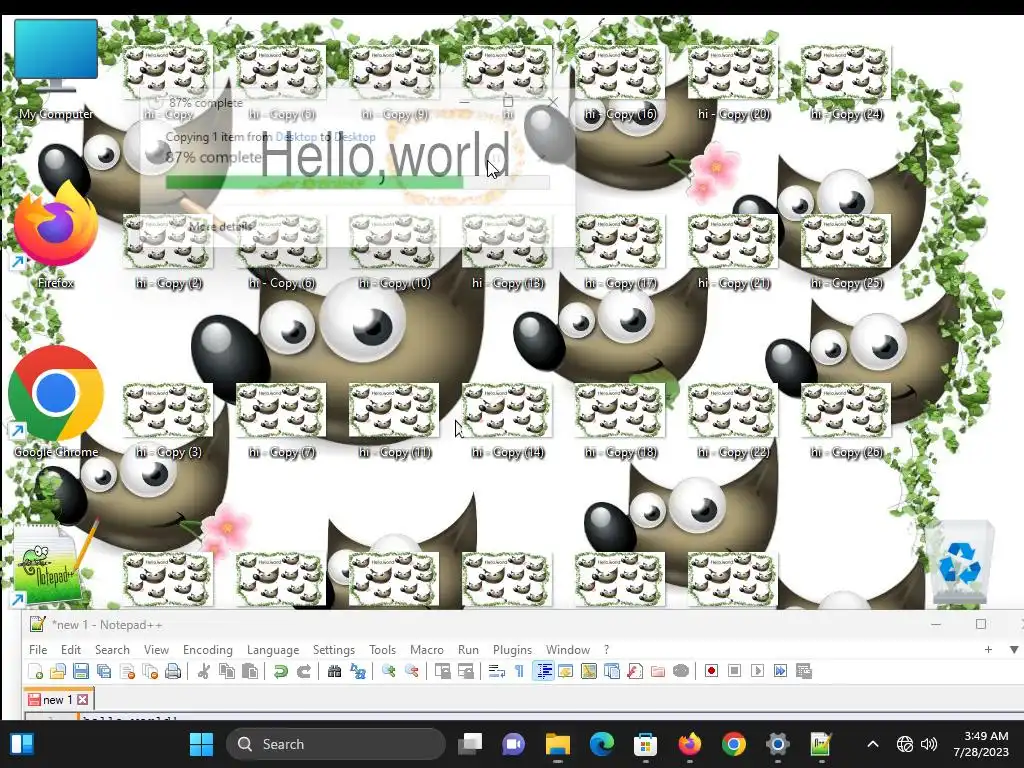Open the File menu in Notepad++

click(x=38, y=650)
